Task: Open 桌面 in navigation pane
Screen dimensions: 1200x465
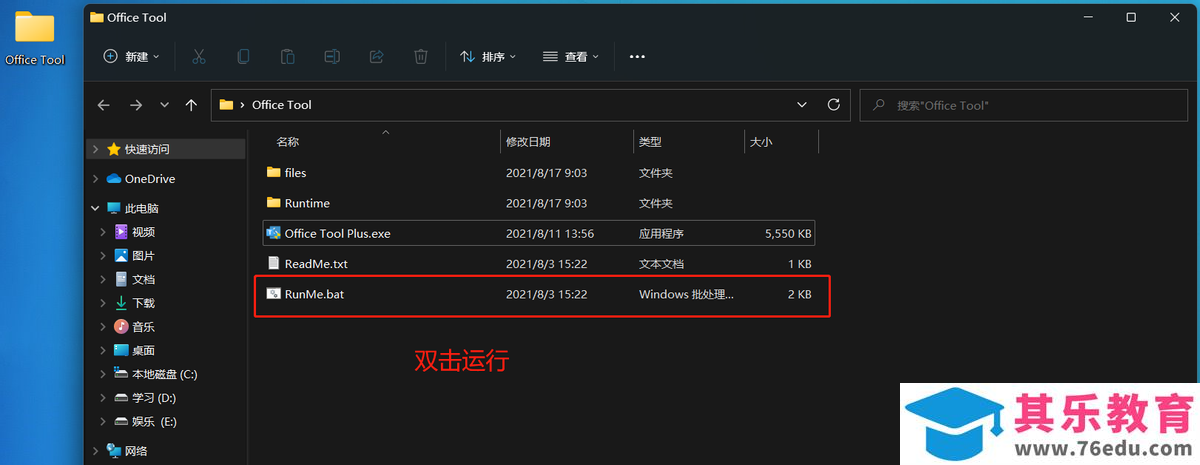Action: 143,351
